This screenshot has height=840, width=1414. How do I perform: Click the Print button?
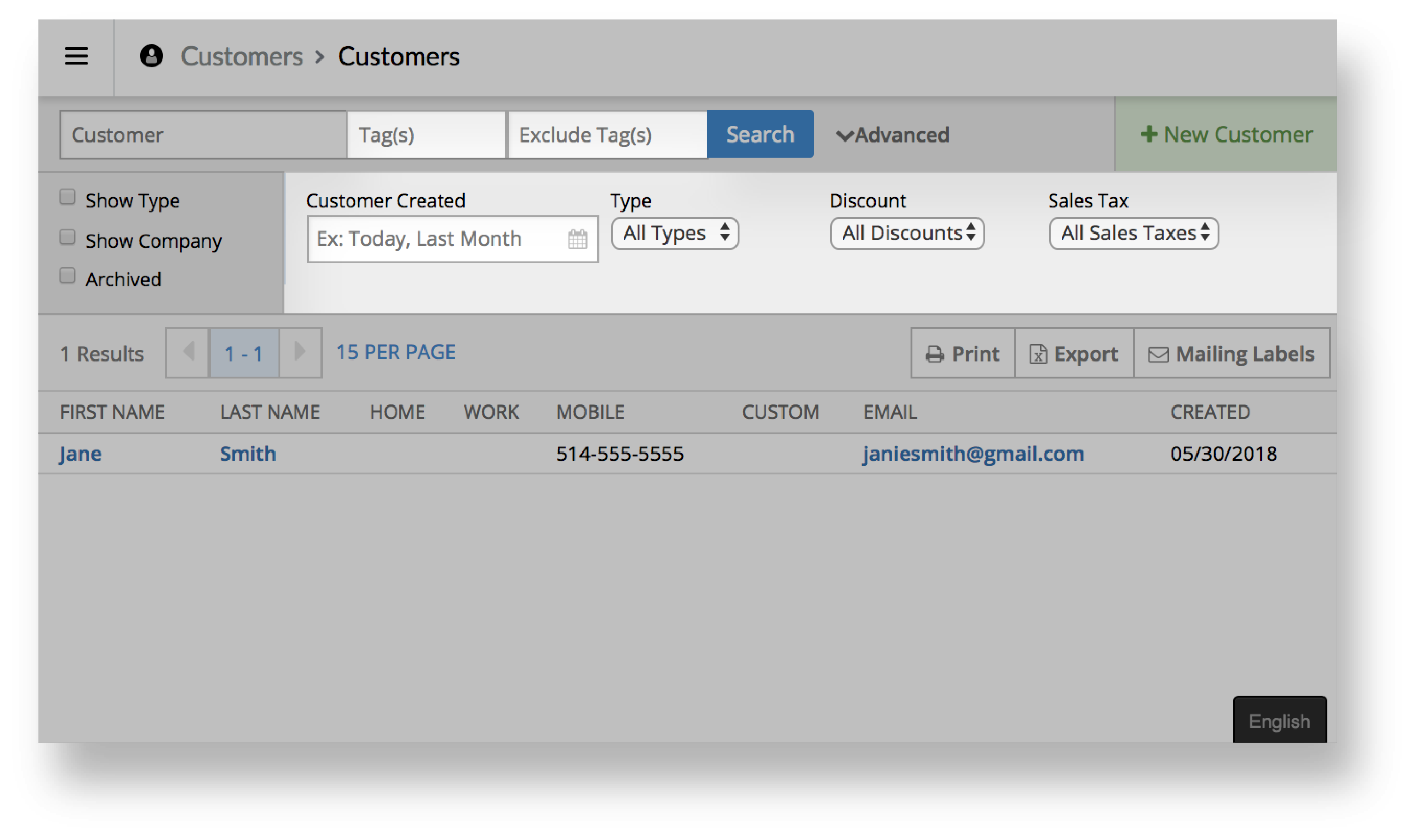click(963, 353)
